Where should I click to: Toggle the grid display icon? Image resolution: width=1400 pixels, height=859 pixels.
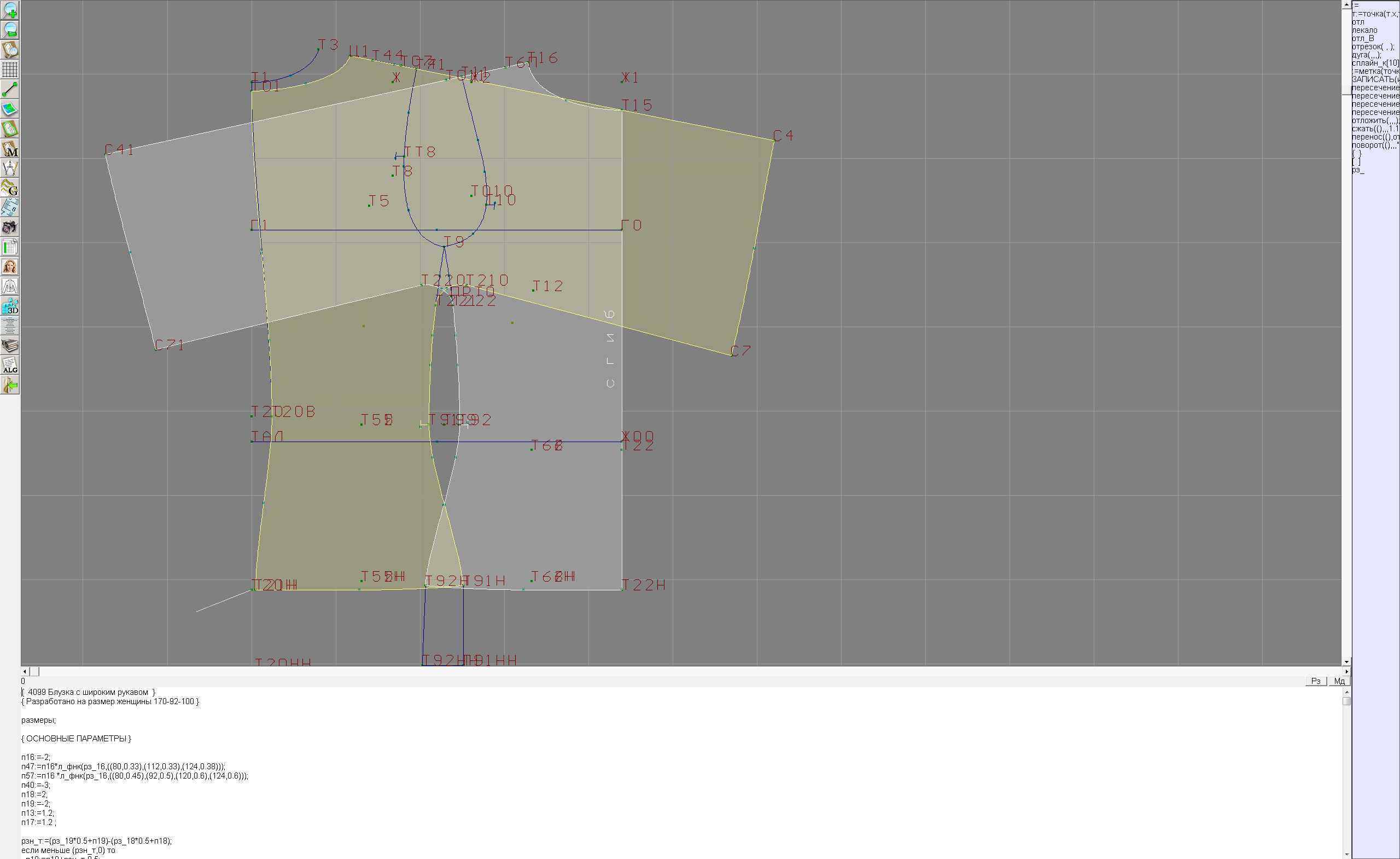coord(10,69)
